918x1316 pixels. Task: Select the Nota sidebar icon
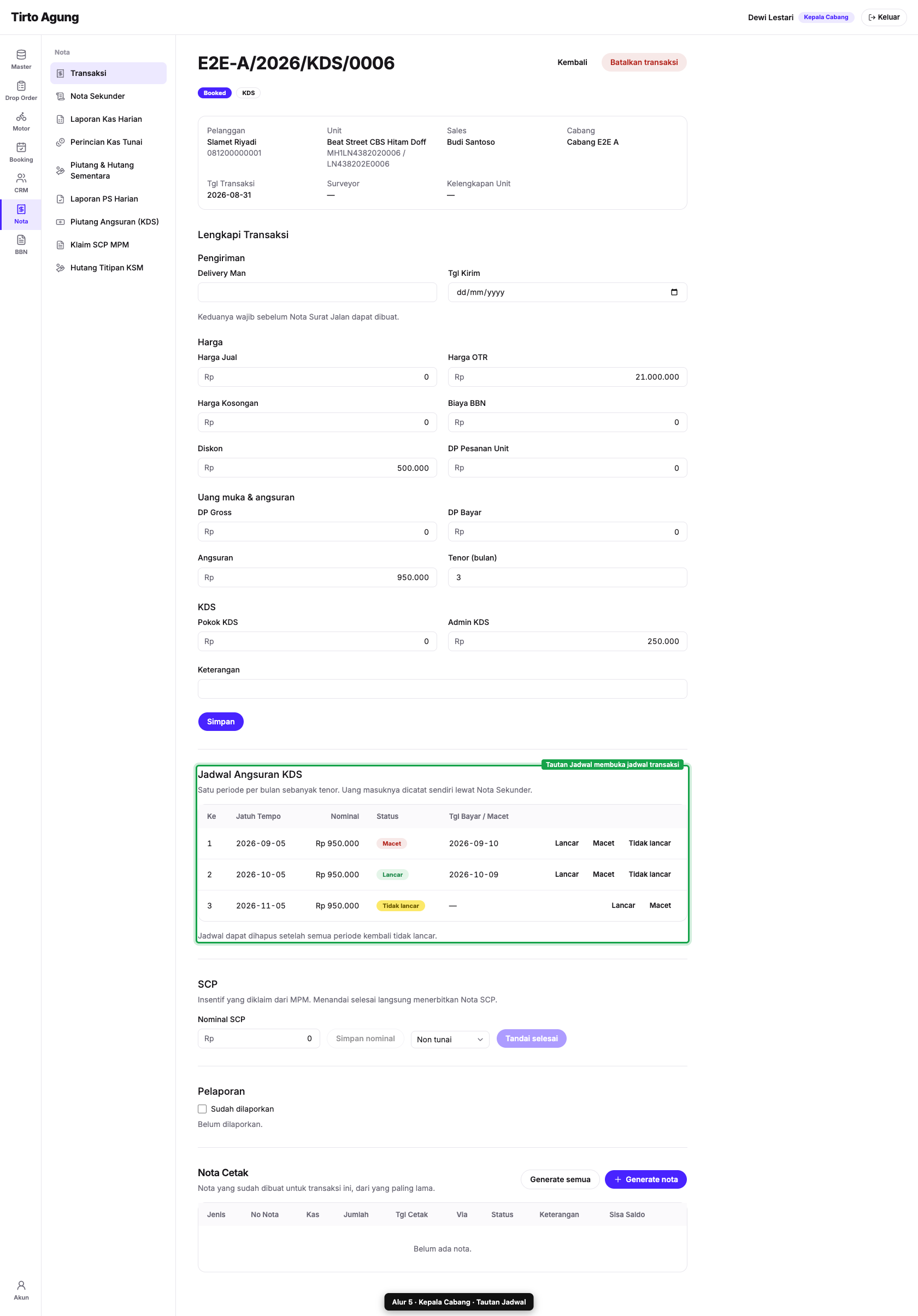tap(21, 209)
